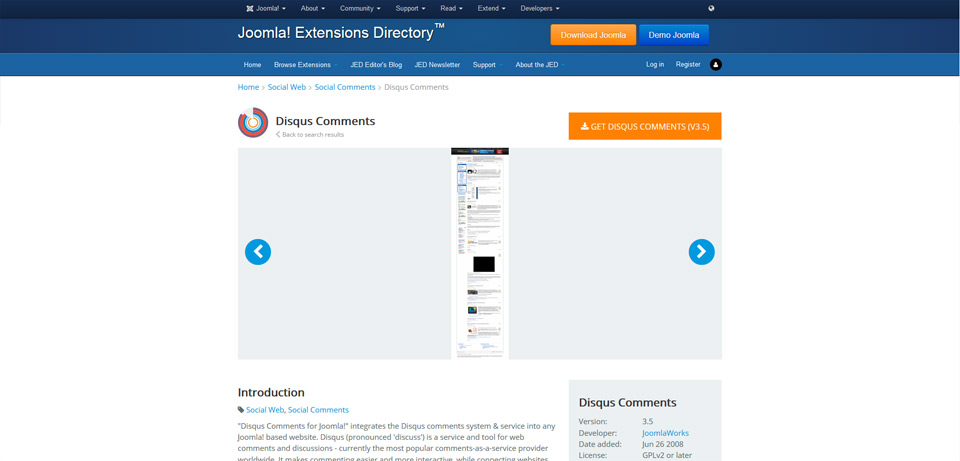Click the Joomla! Extensions Directory title

(341, 32)
